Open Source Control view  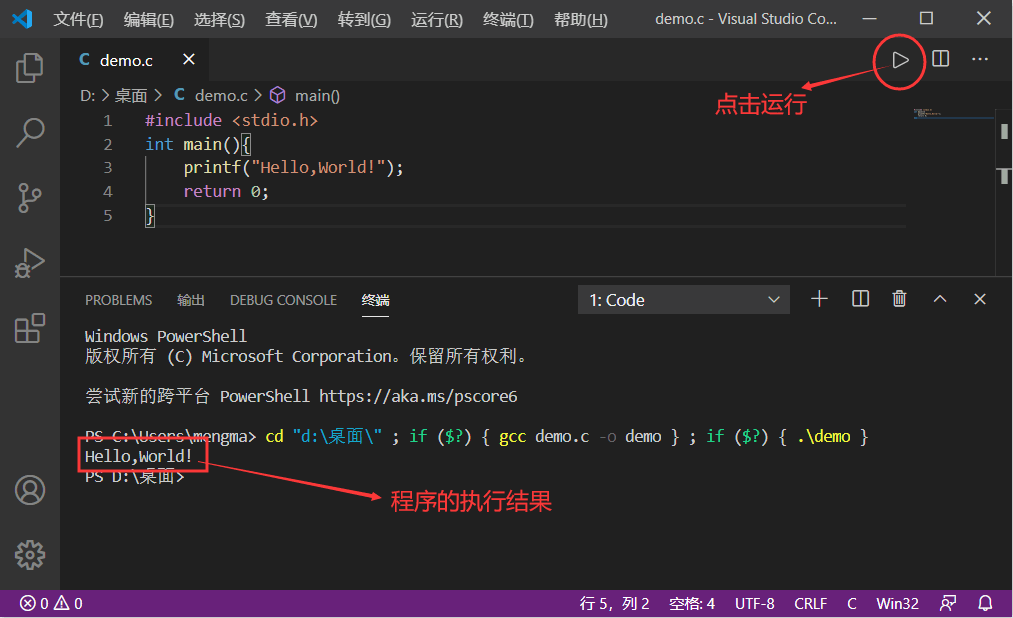pos(29,198)
